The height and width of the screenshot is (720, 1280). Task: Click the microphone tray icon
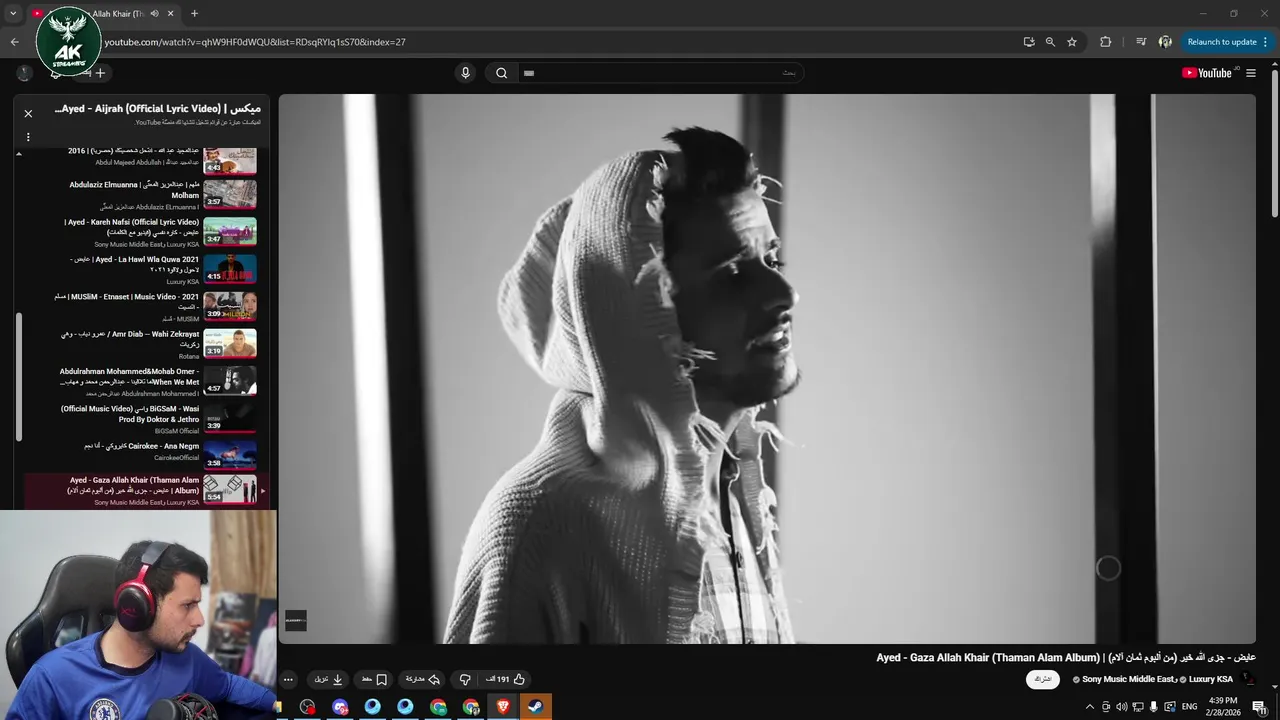coord(1153,707)
